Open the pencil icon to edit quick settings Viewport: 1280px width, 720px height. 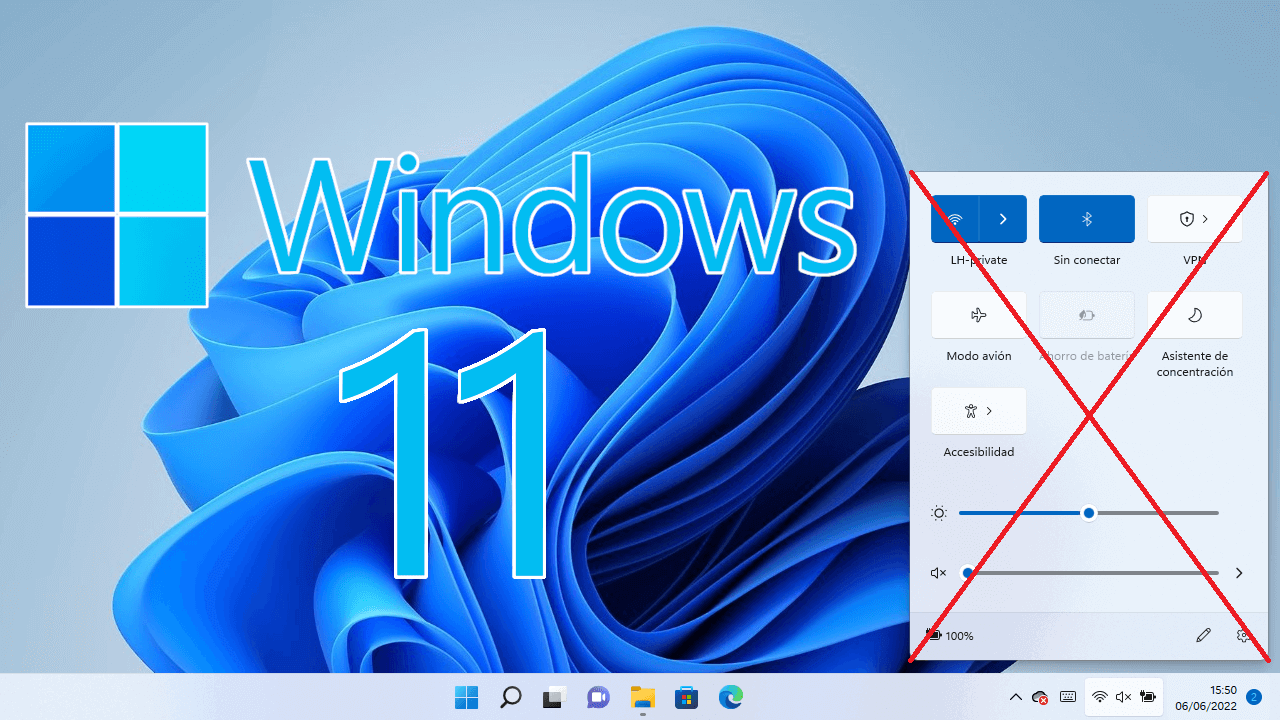point(1203,635)
